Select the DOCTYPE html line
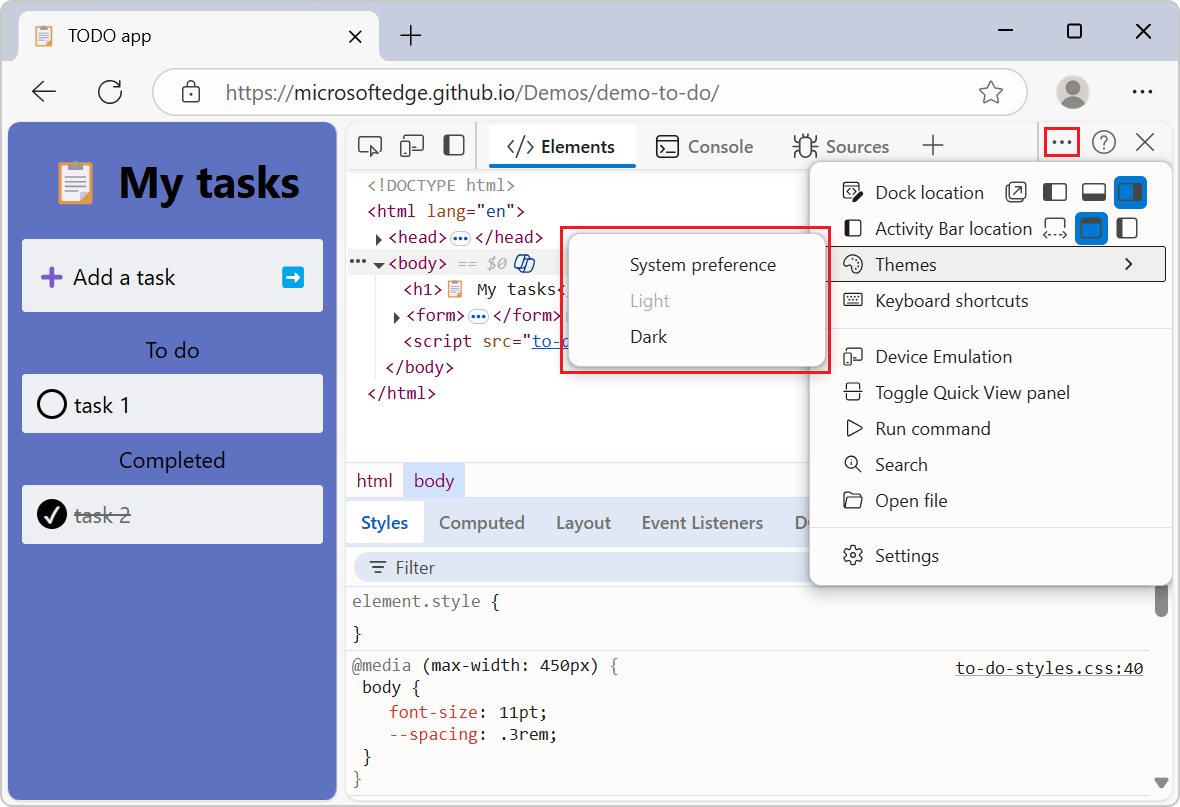Image resolution: width=1180 pixels, height=807 pixels. (441, 186)
